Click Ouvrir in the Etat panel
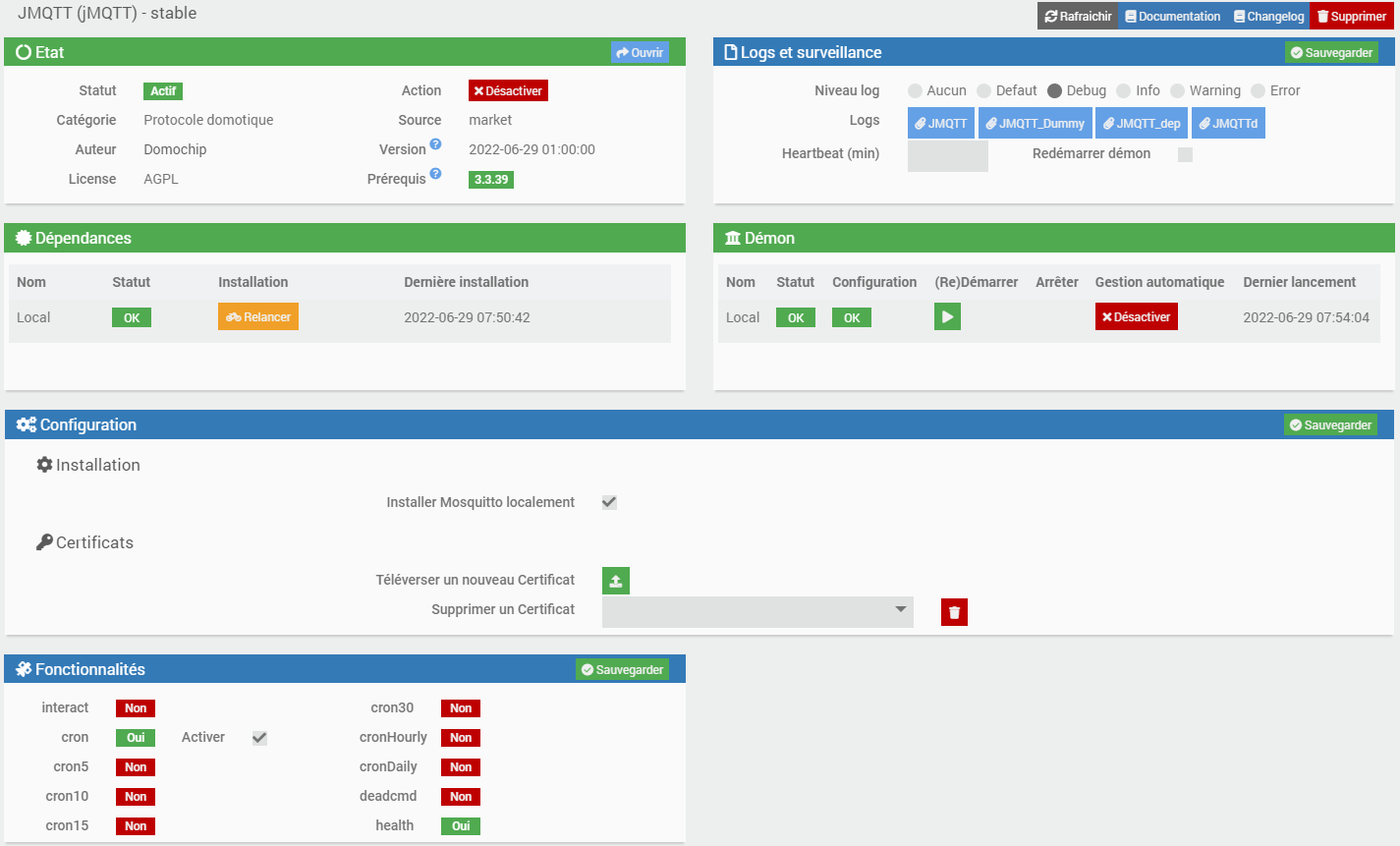The width and height of the screenshot is (1400, 846). tap(640, 52)
